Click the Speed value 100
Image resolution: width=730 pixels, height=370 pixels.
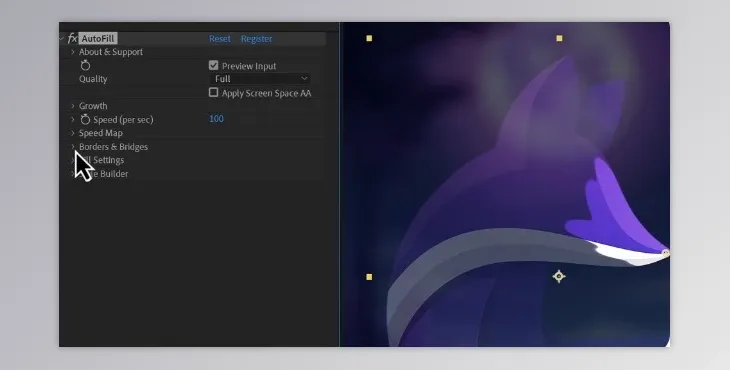click(216, 119)
